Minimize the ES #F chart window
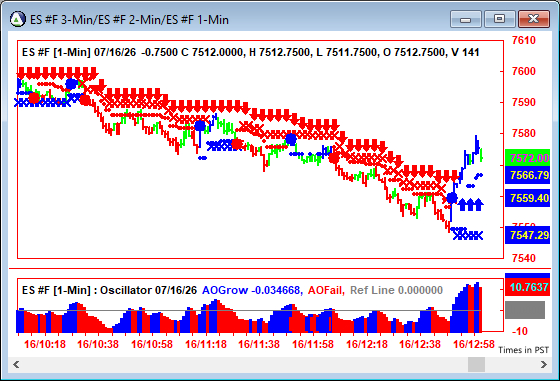The image size is (560, 381). pyautogui.click(x=466, y=19)
